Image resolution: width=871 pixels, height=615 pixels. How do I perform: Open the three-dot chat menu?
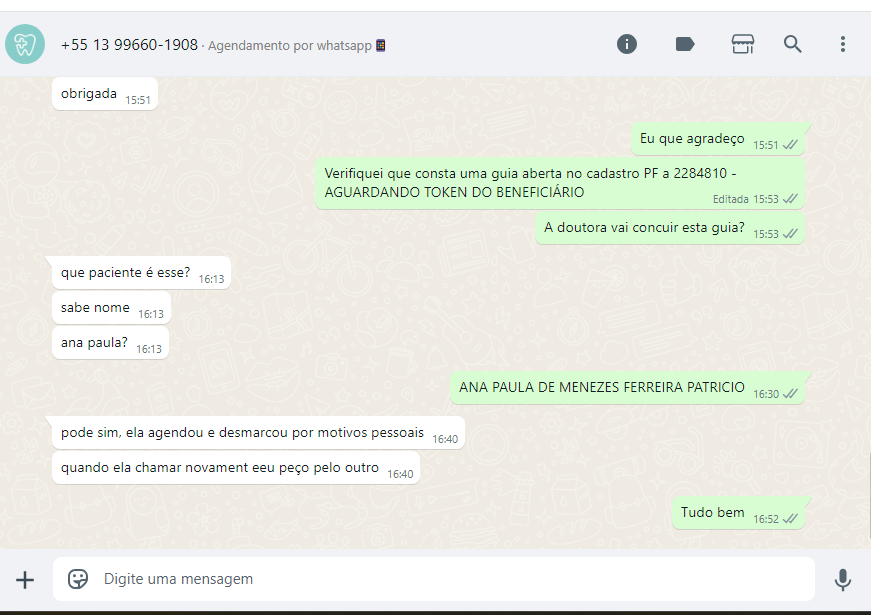coord(843,44)
